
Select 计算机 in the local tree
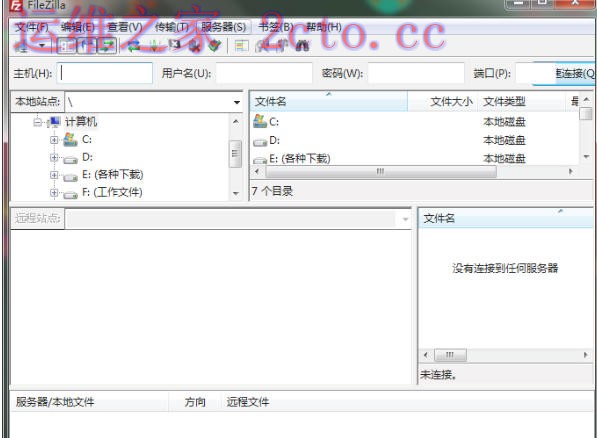81,122
